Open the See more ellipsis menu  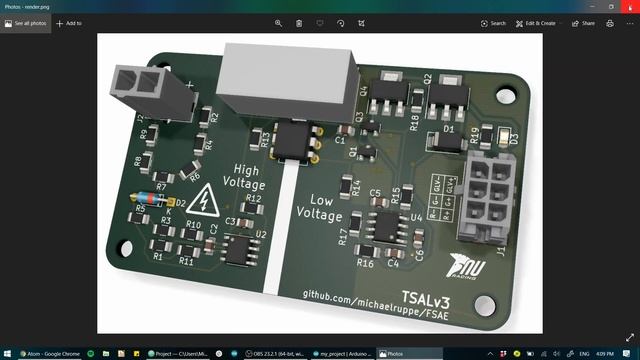(630, 23)
